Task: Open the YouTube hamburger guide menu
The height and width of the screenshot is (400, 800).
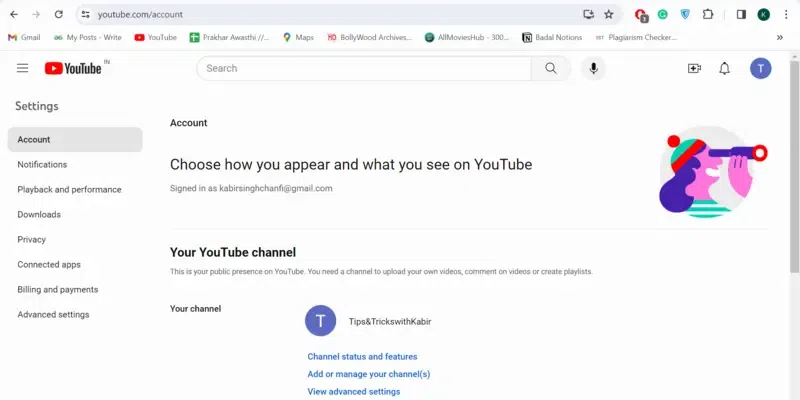Action: [x=22, y=68]
